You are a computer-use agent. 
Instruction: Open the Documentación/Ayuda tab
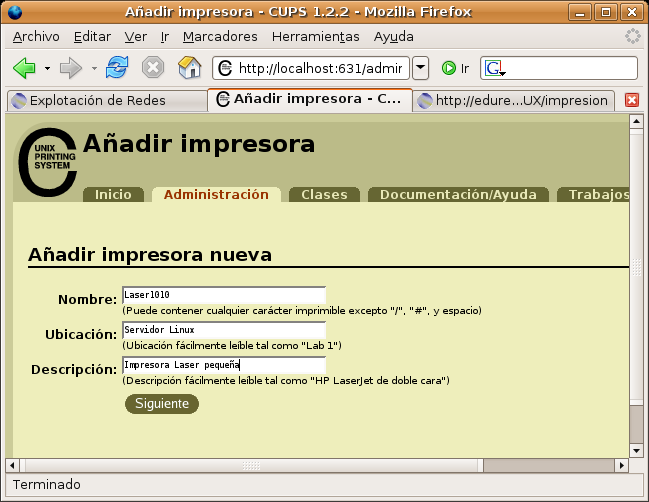(458, 194)
